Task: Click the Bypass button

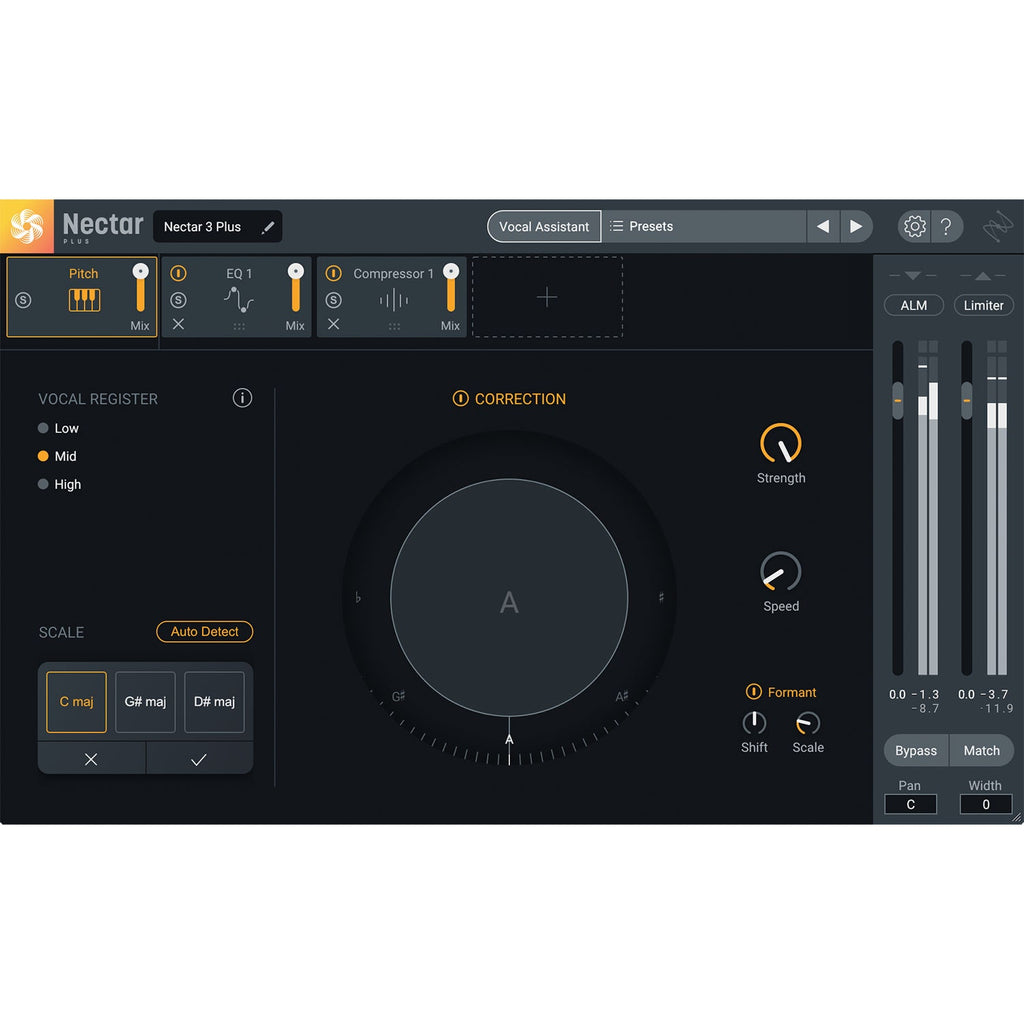Action: 916,750
